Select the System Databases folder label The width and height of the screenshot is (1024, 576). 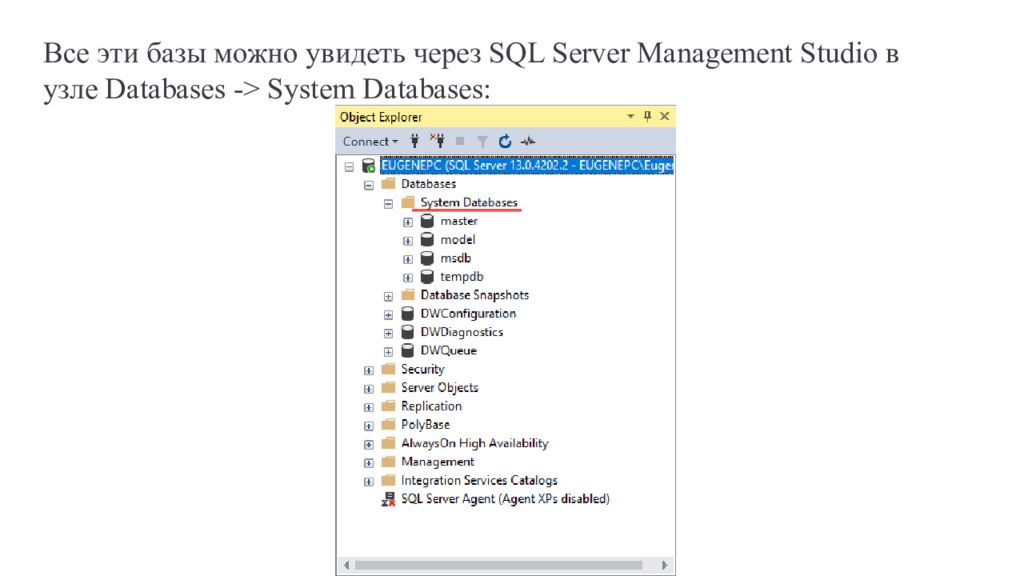pyautogui.click(x=469, y=202)
